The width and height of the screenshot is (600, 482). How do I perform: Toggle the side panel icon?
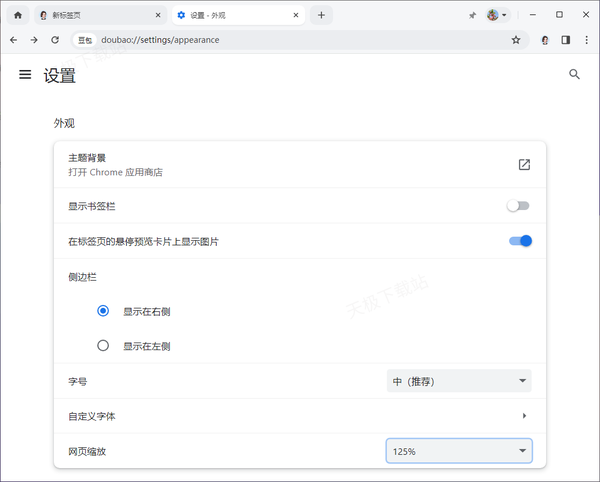pyautogui.click(x=566, y=40)
